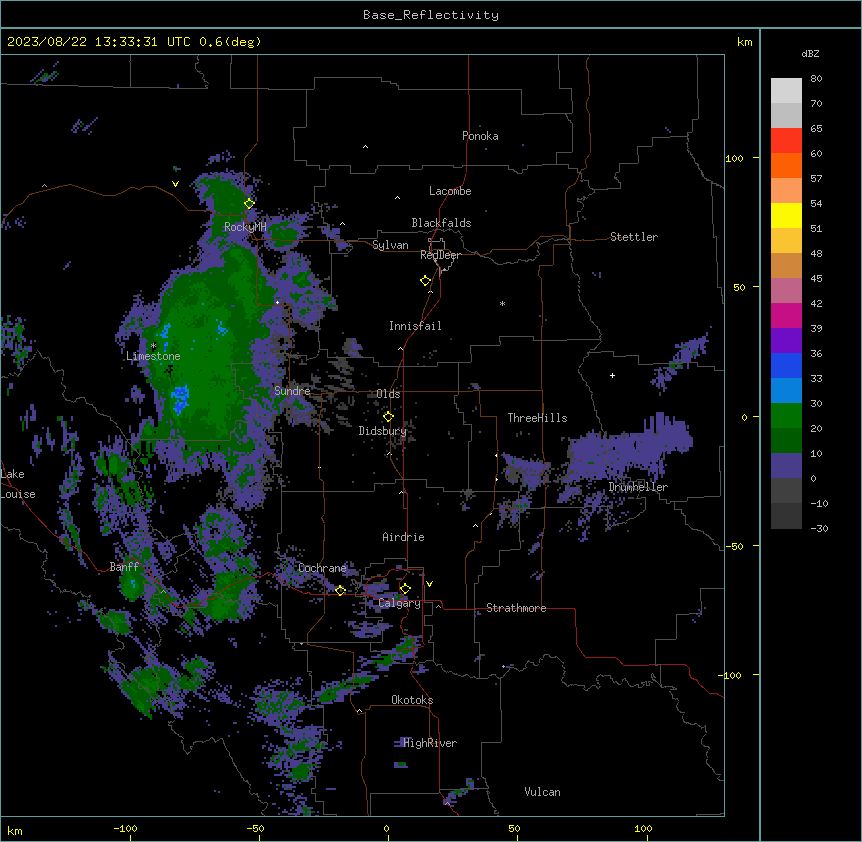Click the Banff label
Screen dimensions: 862x842
click(124, 567)
